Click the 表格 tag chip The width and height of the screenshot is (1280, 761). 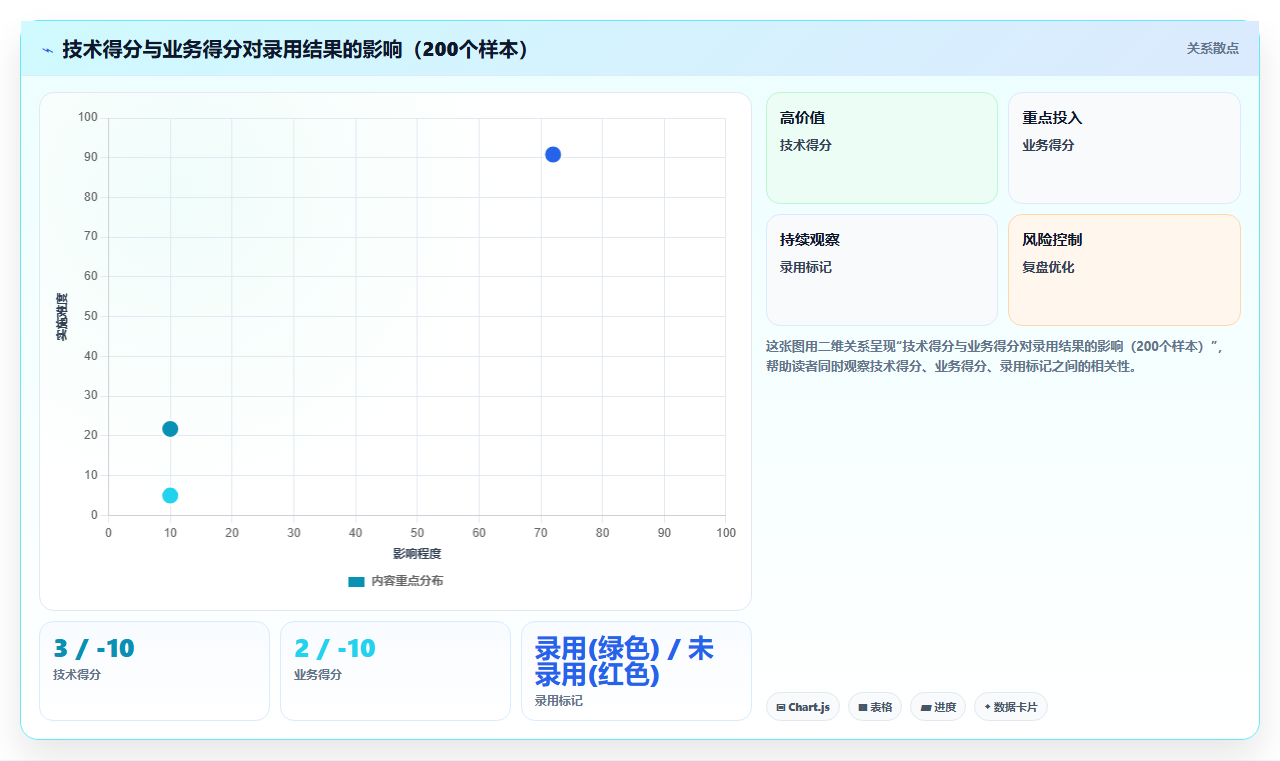point(875,707)
